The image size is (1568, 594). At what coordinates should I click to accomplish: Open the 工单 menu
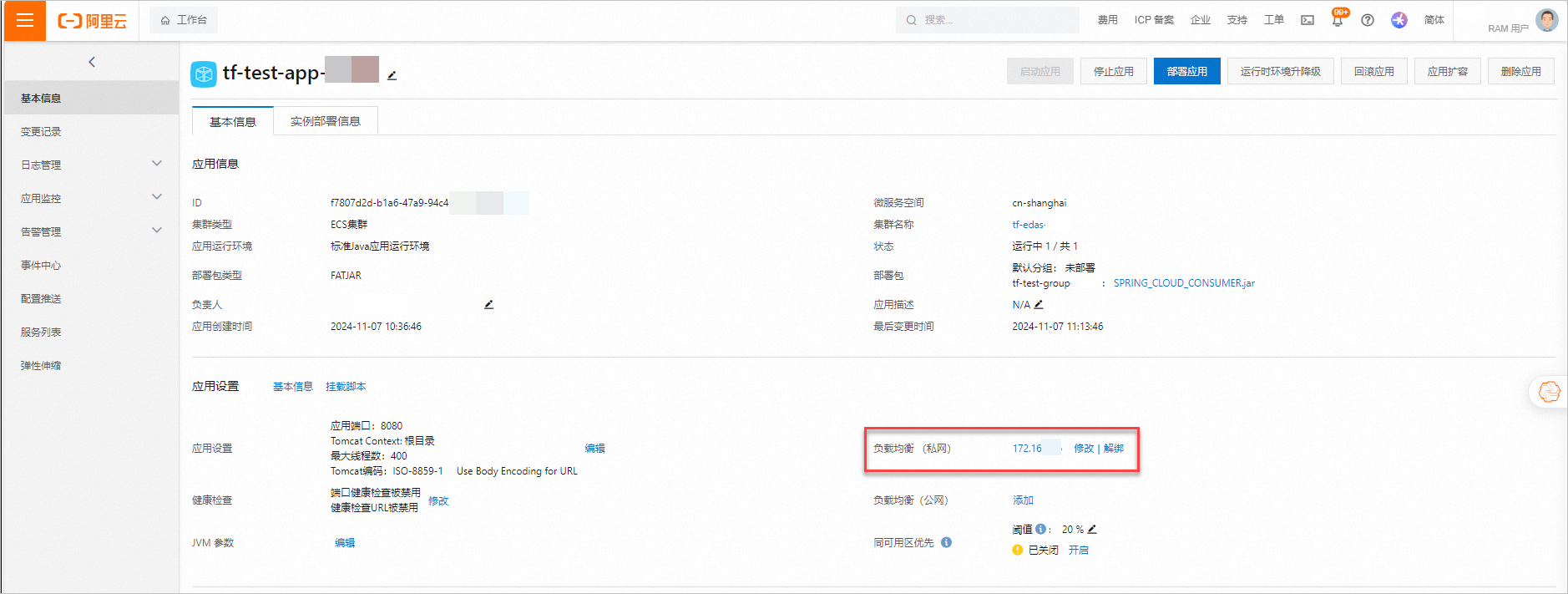1274,20
